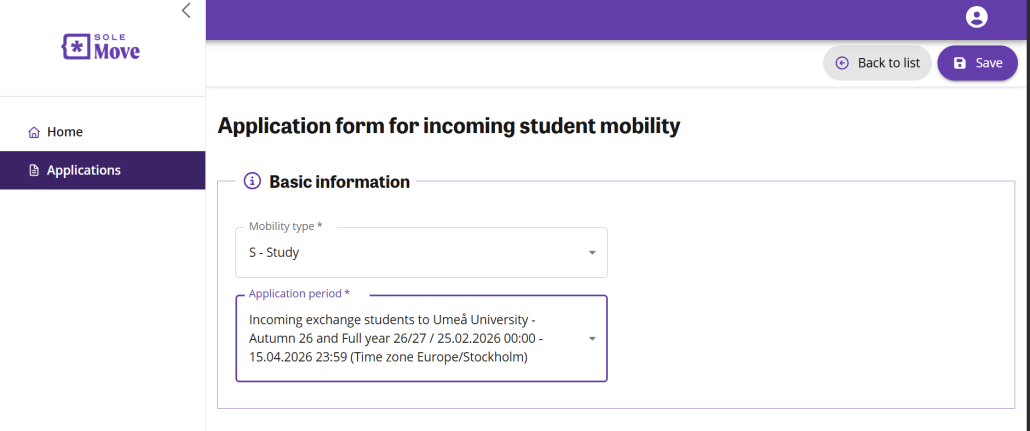Click the house icon beside Home

click(x=34, y=132)
